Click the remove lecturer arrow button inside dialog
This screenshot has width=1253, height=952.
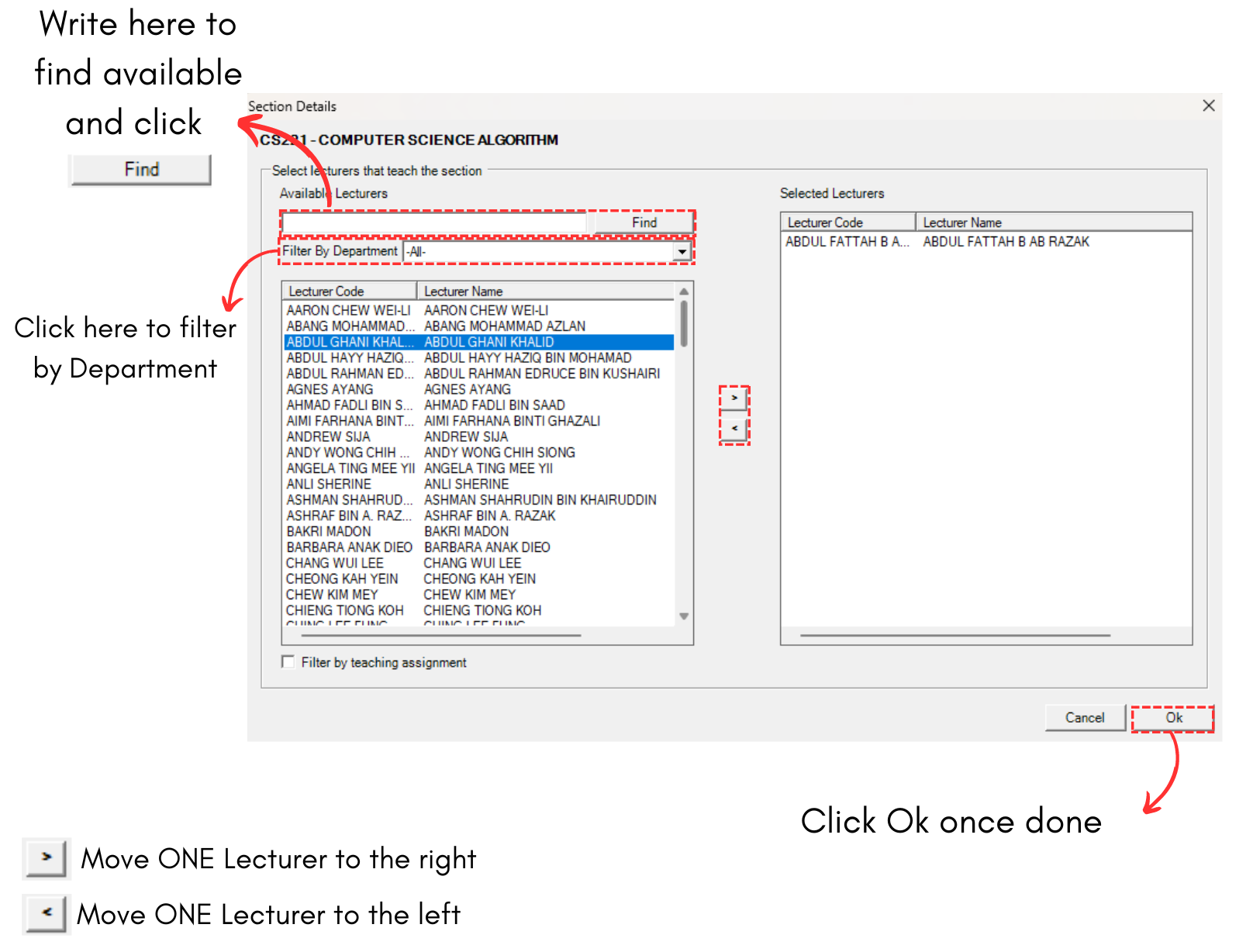coord(734,429)
